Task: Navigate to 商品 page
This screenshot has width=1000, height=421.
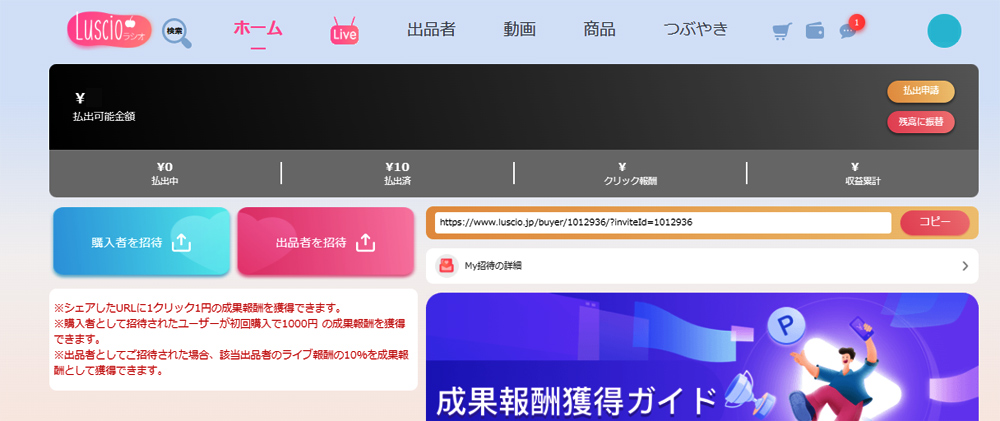Action: (599, 29)
